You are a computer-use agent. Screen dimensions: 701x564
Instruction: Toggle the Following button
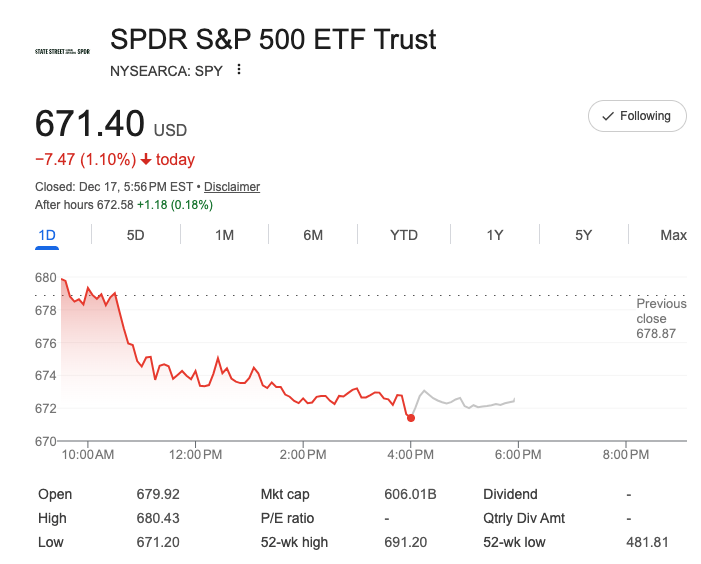(636, 116)
